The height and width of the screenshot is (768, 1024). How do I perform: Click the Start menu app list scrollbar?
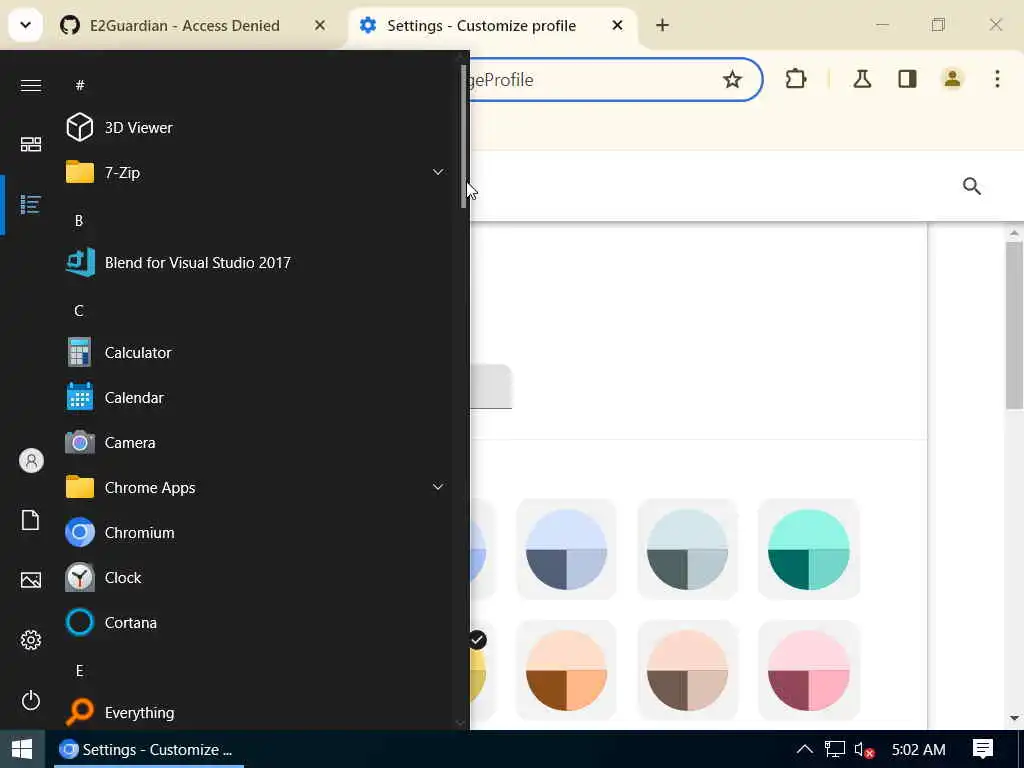[x=464, y=136]
